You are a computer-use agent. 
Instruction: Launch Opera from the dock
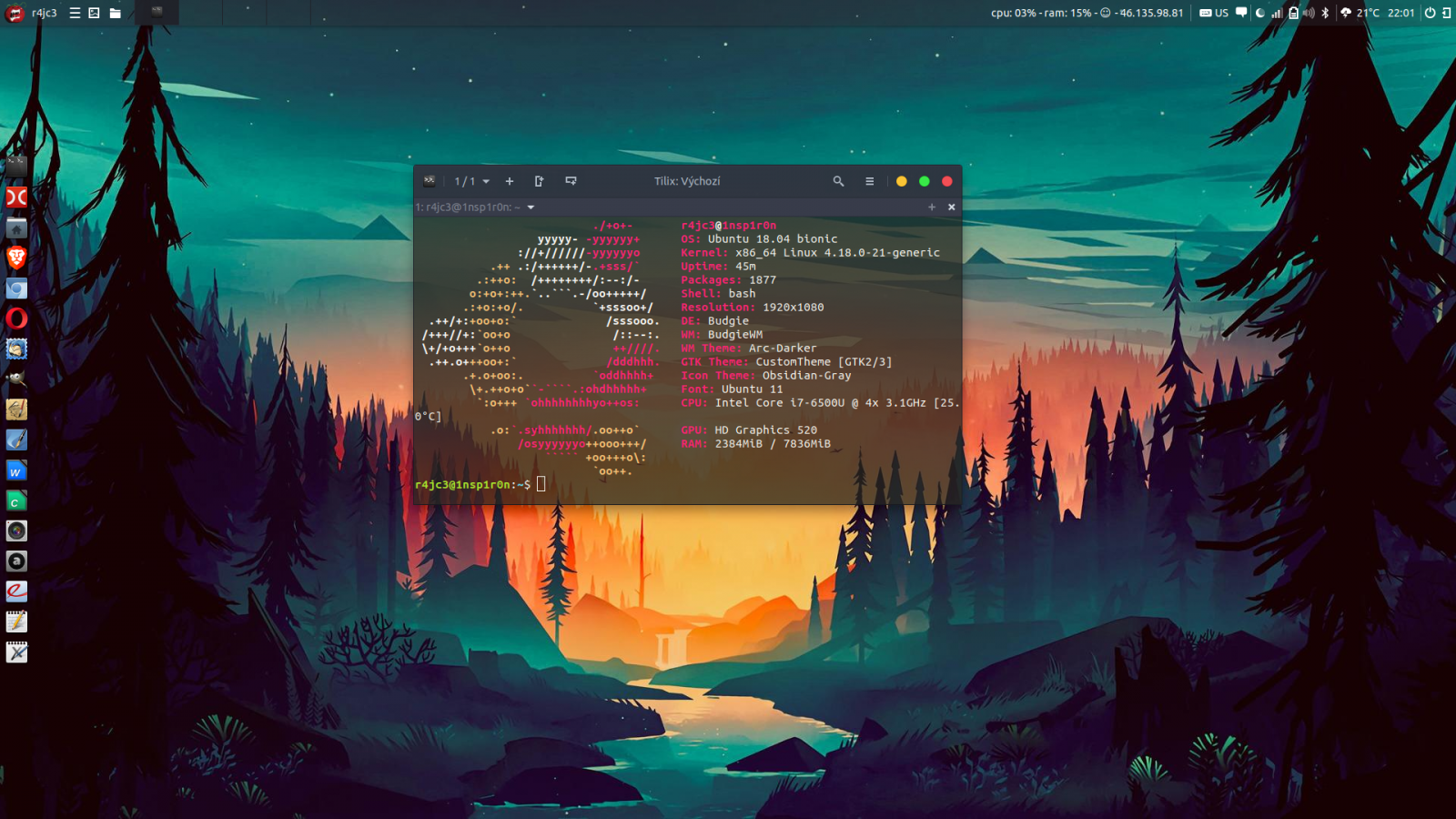coord(16,319)
